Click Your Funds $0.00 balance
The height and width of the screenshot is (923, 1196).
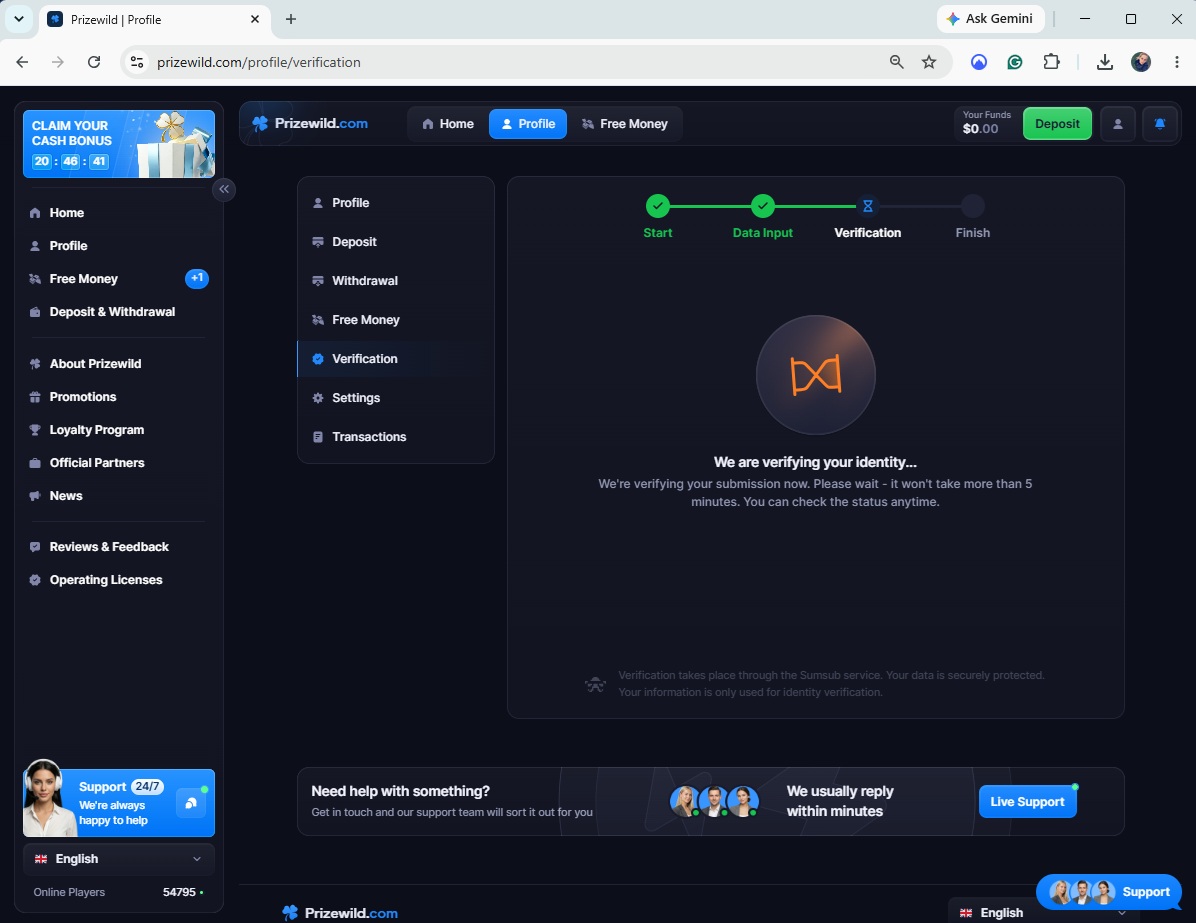(985, 123)
